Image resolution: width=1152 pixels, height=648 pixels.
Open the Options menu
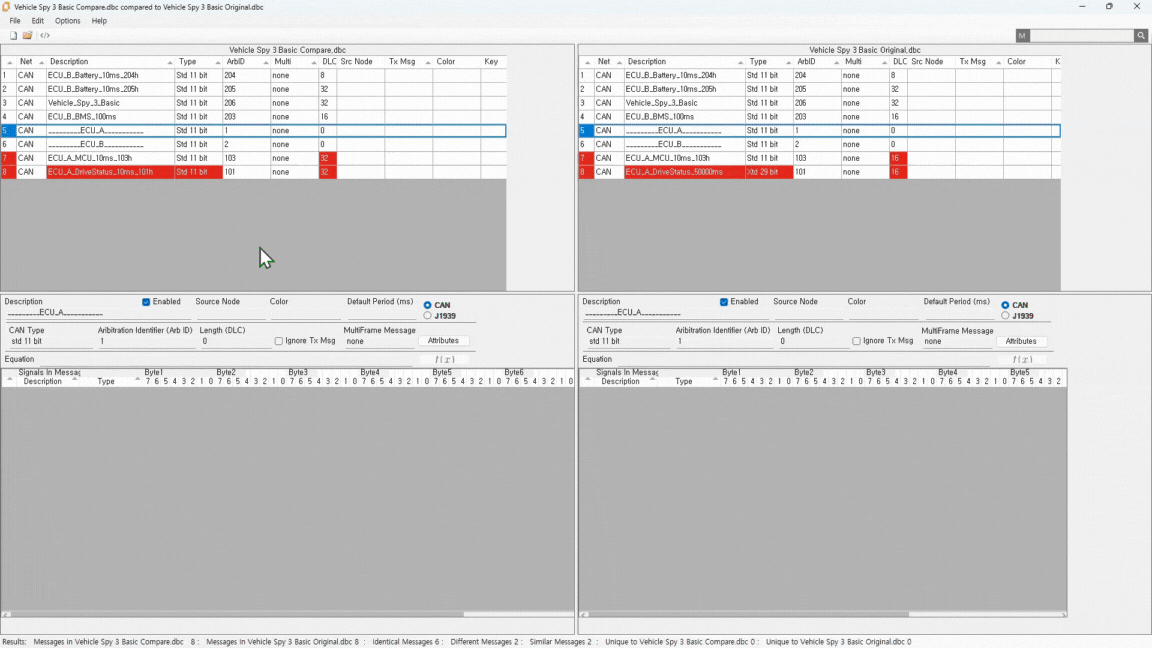67,21
